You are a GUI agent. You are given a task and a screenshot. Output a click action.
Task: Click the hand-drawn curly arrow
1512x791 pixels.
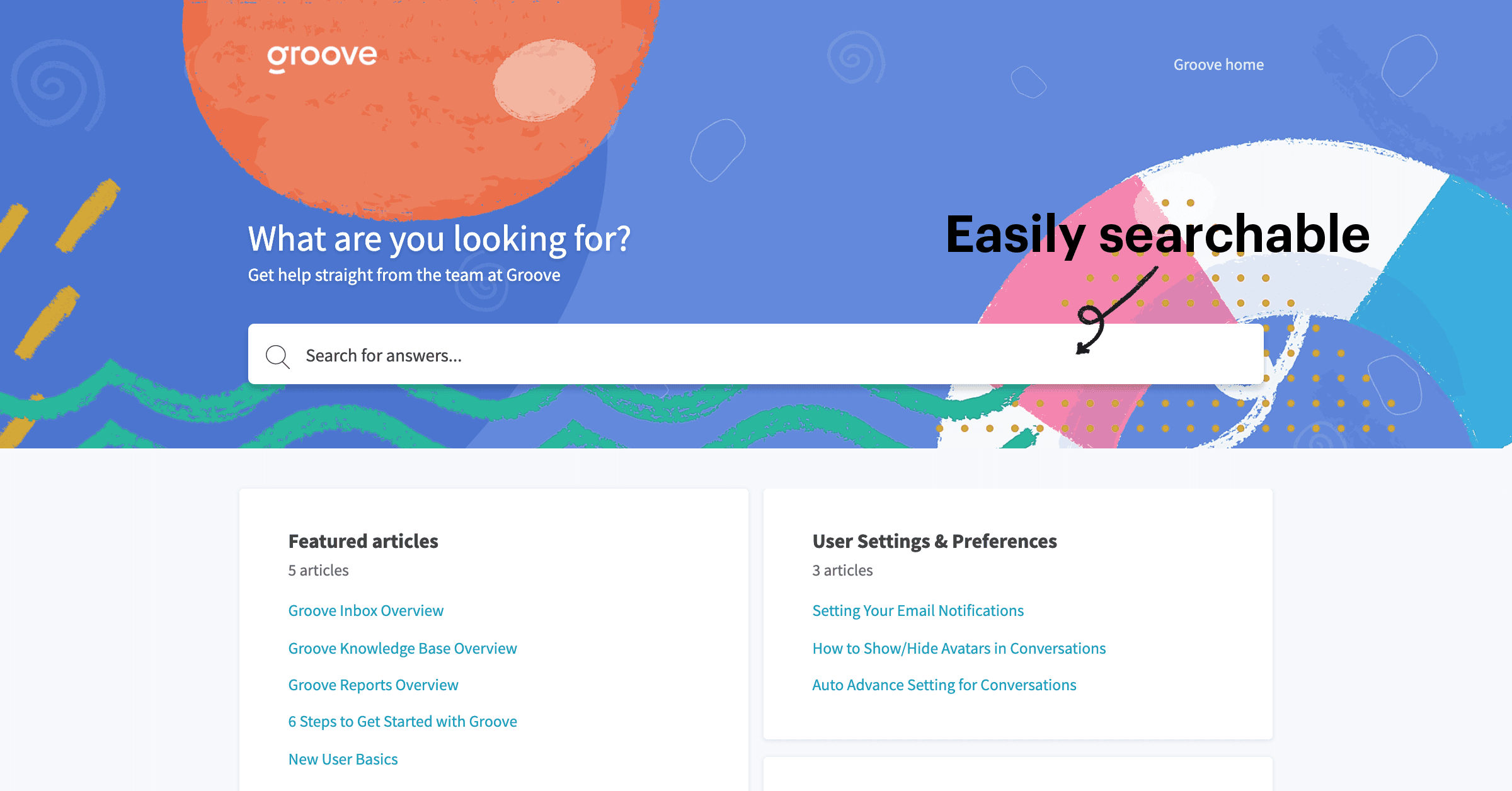1109,313
